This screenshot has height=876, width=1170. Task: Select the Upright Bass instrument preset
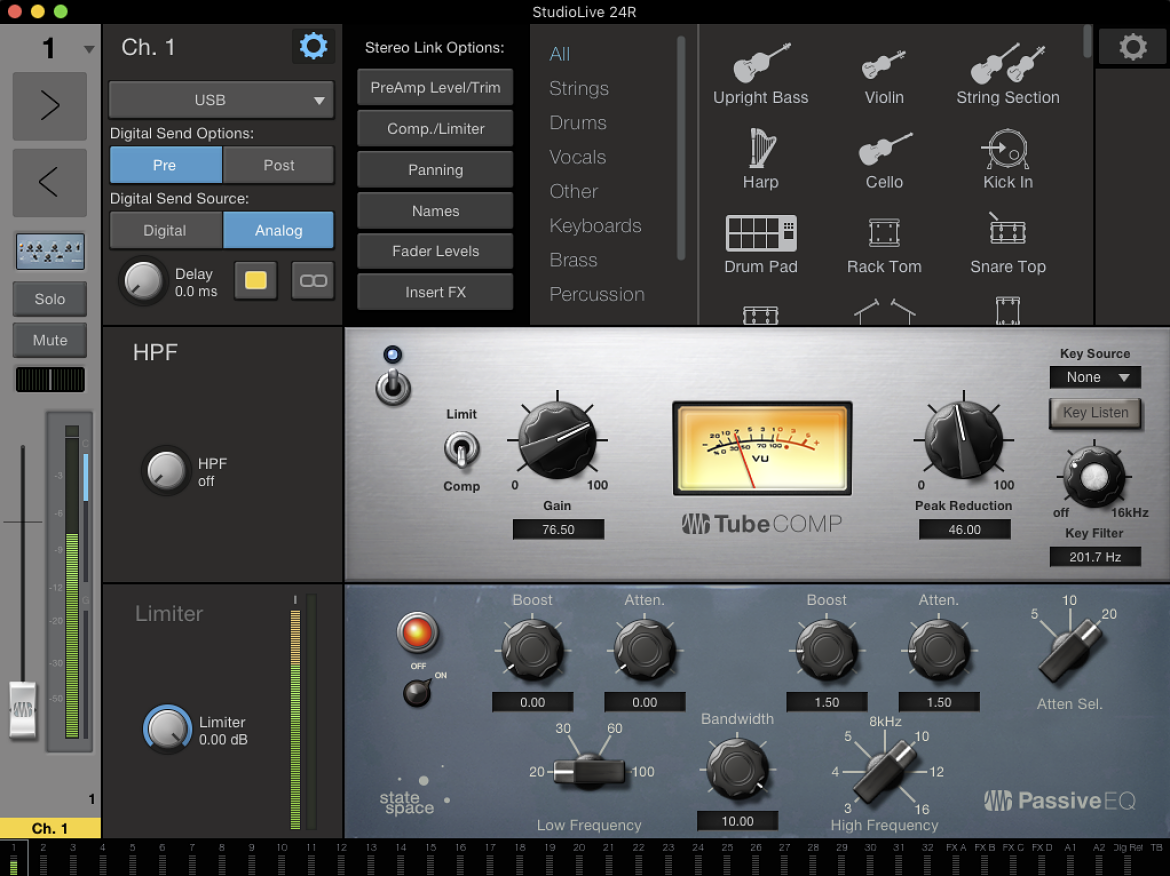[x=760, y=74]
